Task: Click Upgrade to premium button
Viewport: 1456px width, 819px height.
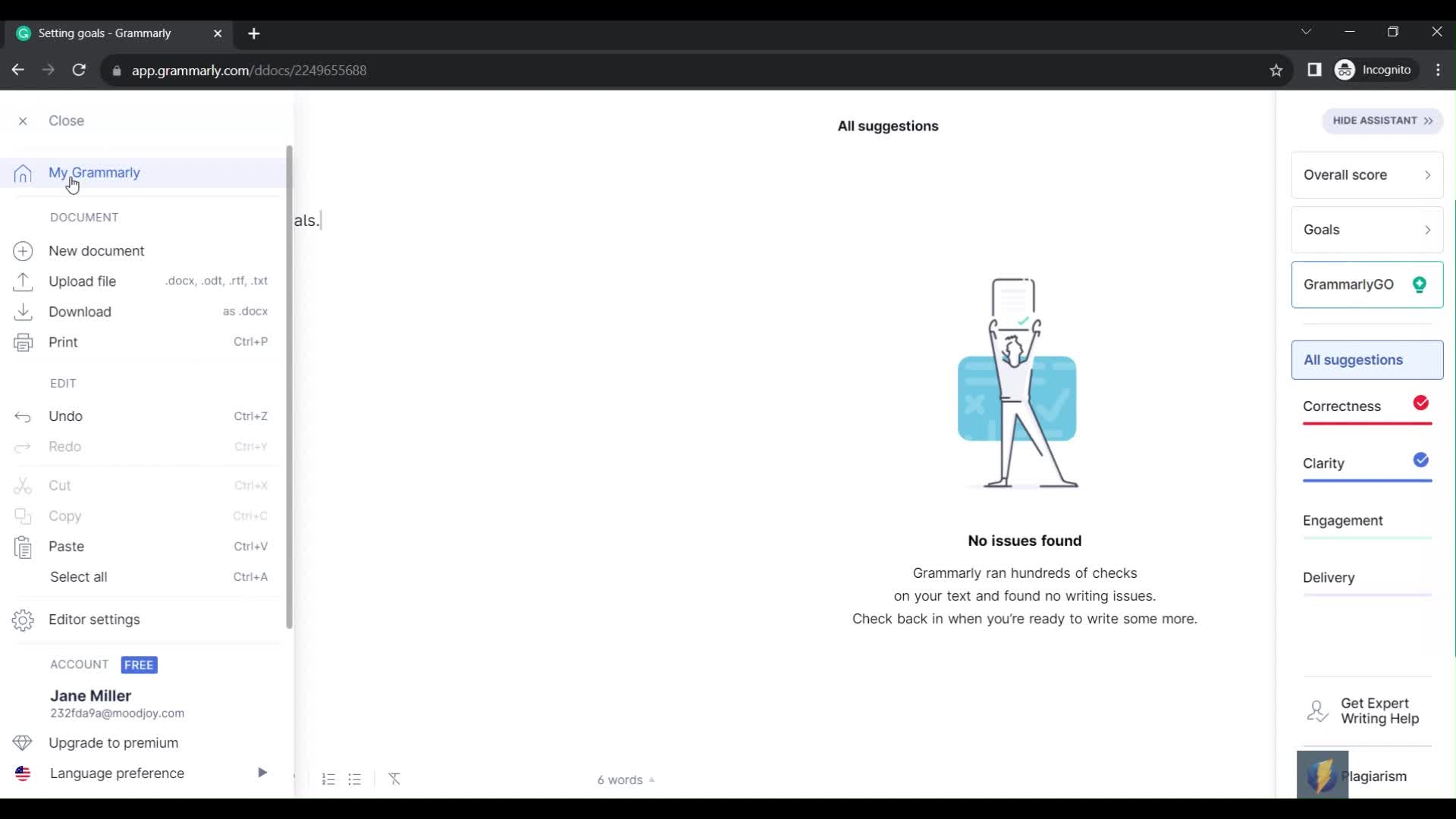Action: [x=113, y=743]
